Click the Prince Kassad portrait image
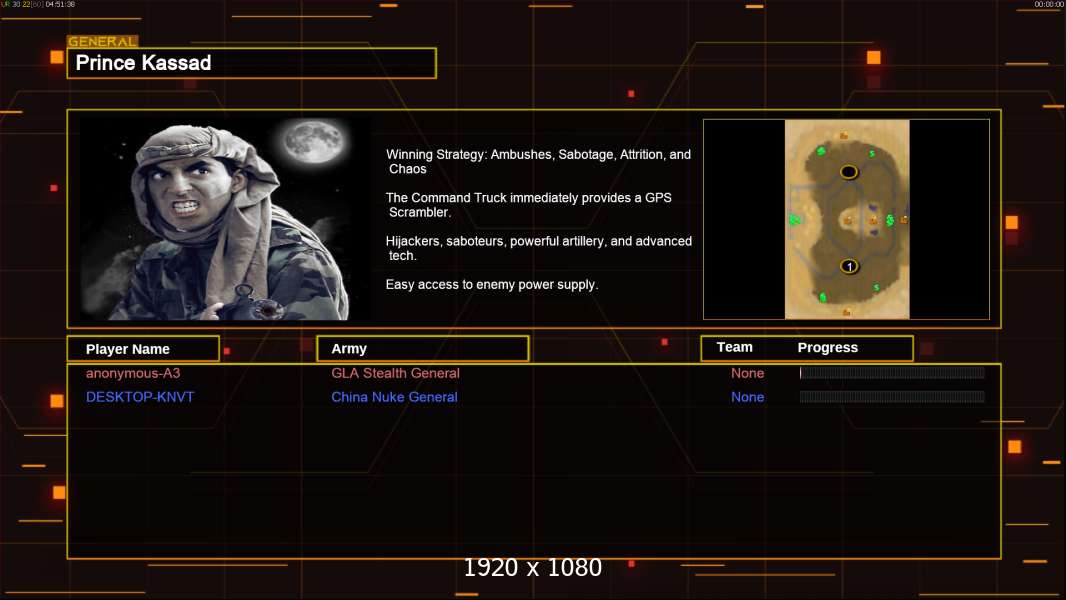Screen dimensions: 1066x600 tap(224, 218)
